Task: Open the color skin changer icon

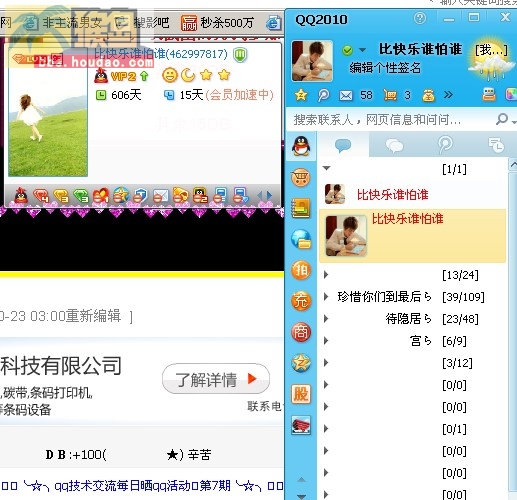Action: [x=512, y=95]
